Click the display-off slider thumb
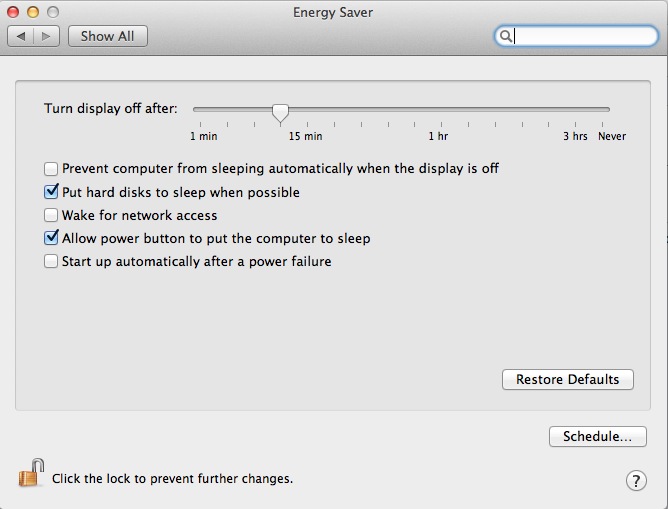This screenshot has width=668, height=509. (x=280, y=113)
